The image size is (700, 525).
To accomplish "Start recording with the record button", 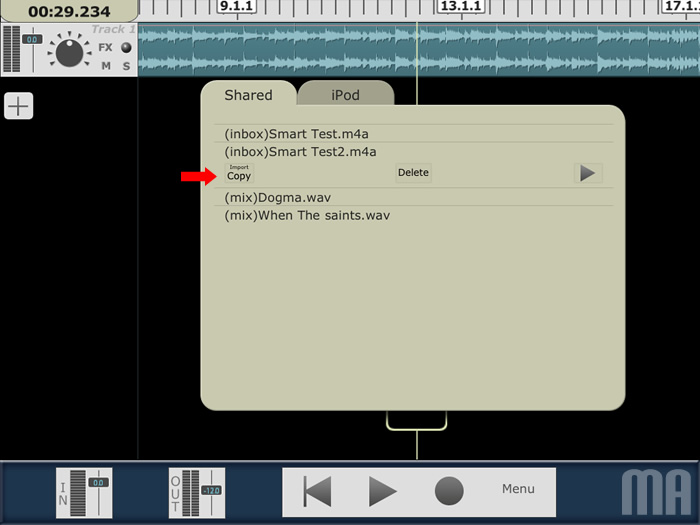I will point(449,491).
